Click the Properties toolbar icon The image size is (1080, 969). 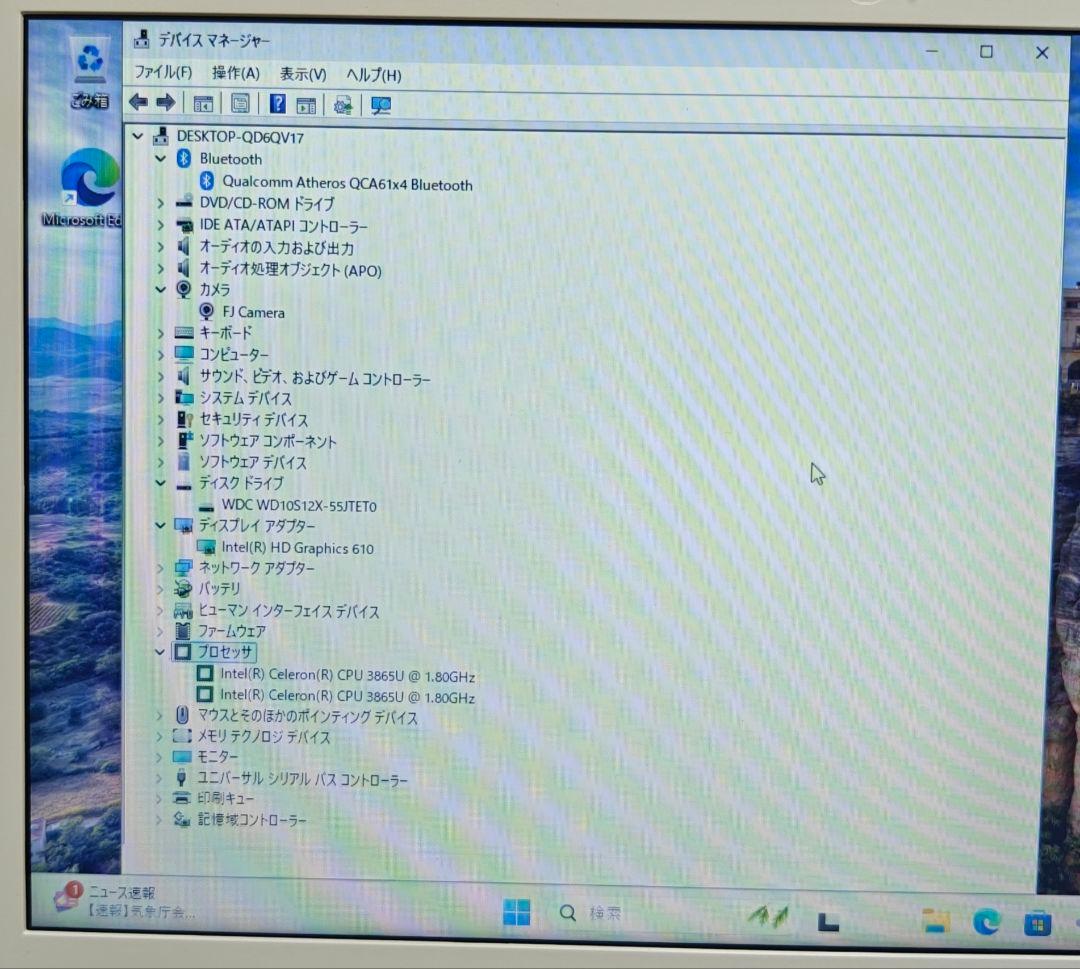pyautogui.click(x=240, y=104)
